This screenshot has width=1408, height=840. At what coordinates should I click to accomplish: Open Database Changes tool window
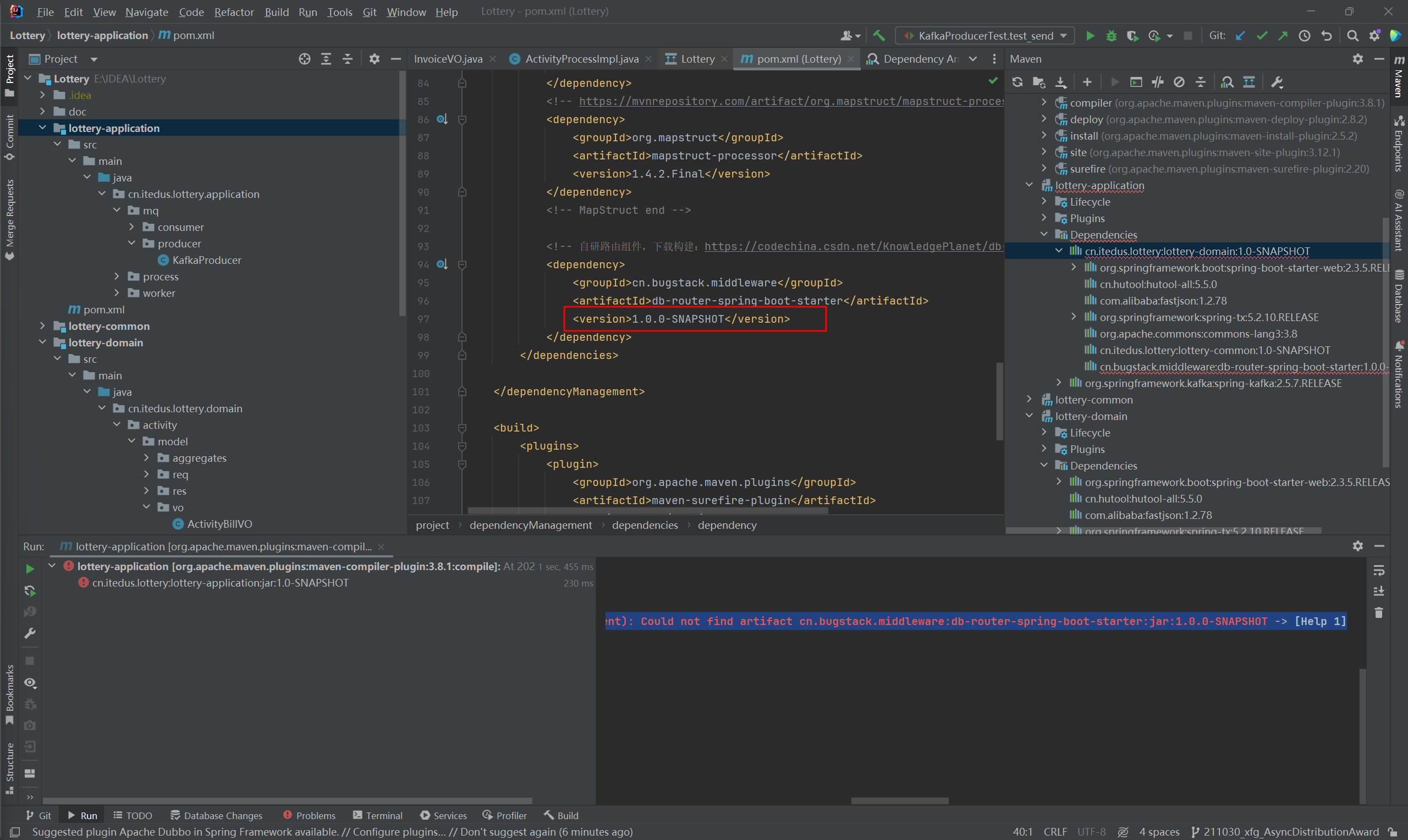[x=216, y=816]
